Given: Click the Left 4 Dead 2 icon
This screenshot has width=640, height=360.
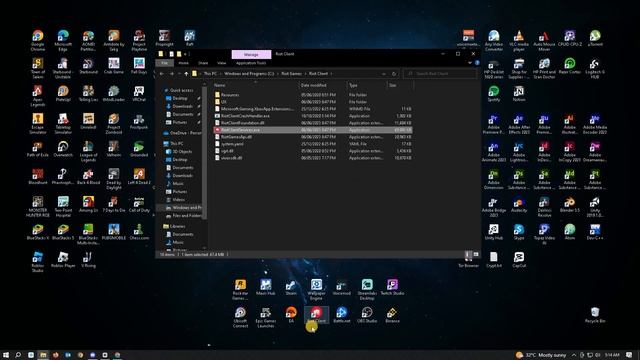Looking at the screenshot, I should point(139,176).
